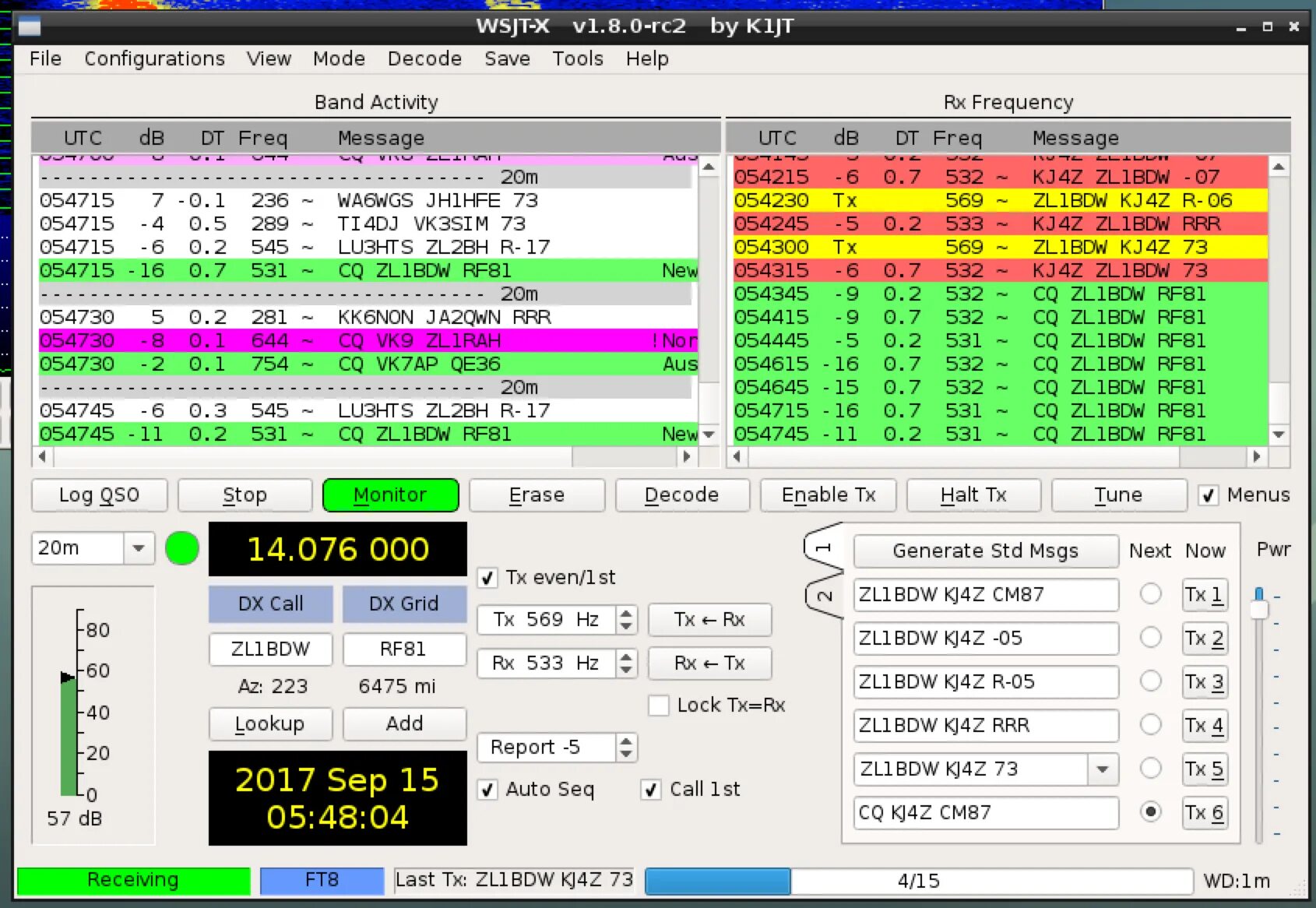Toggle the Call 1st checkbox
Viewport: 1316px width, 908px height.
651,790
